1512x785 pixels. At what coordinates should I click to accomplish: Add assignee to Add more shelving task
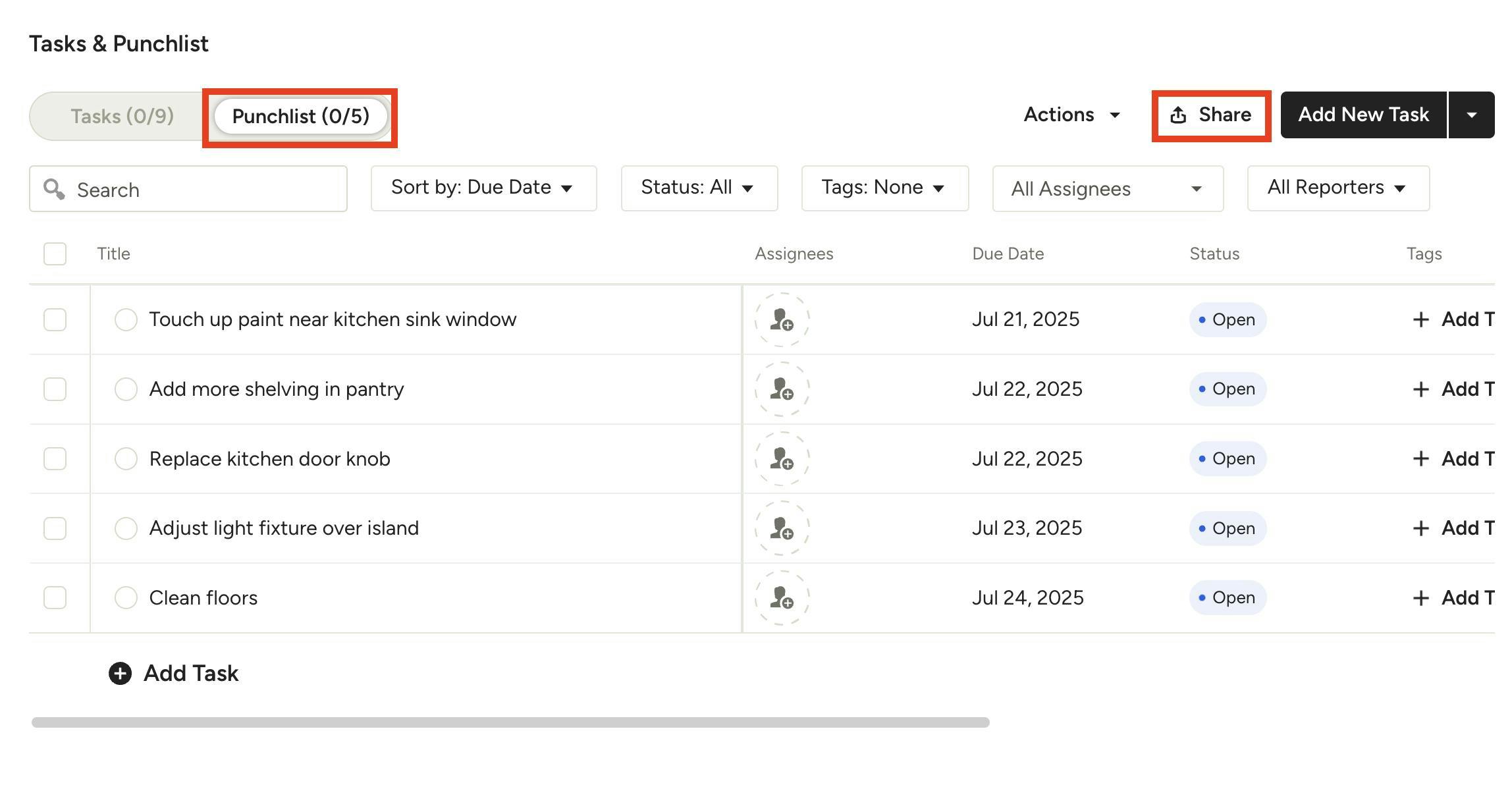coord(782,389)
